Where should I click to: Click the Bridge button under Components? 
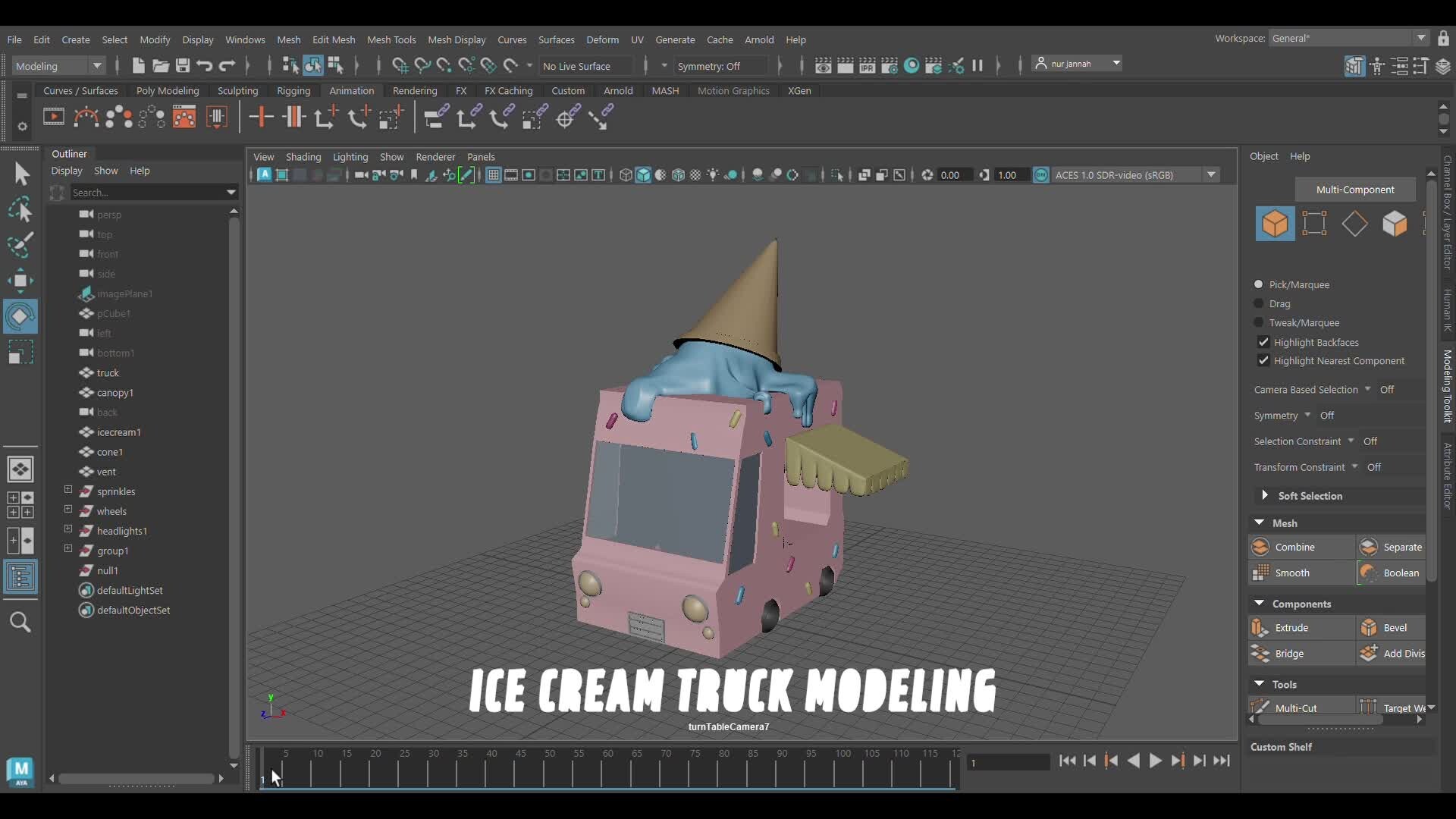coord(1291,653)
